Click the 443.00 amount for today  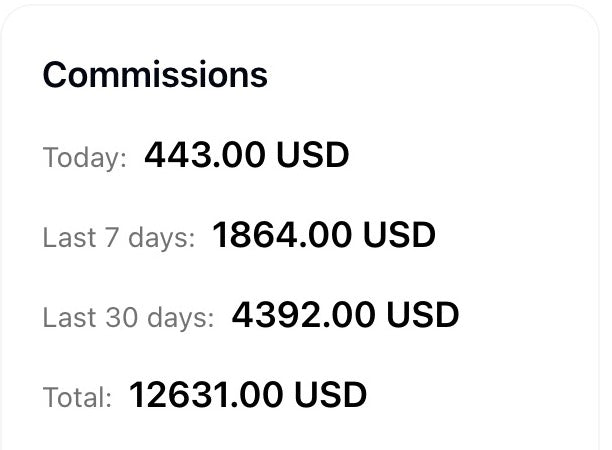tap(206, 156)
